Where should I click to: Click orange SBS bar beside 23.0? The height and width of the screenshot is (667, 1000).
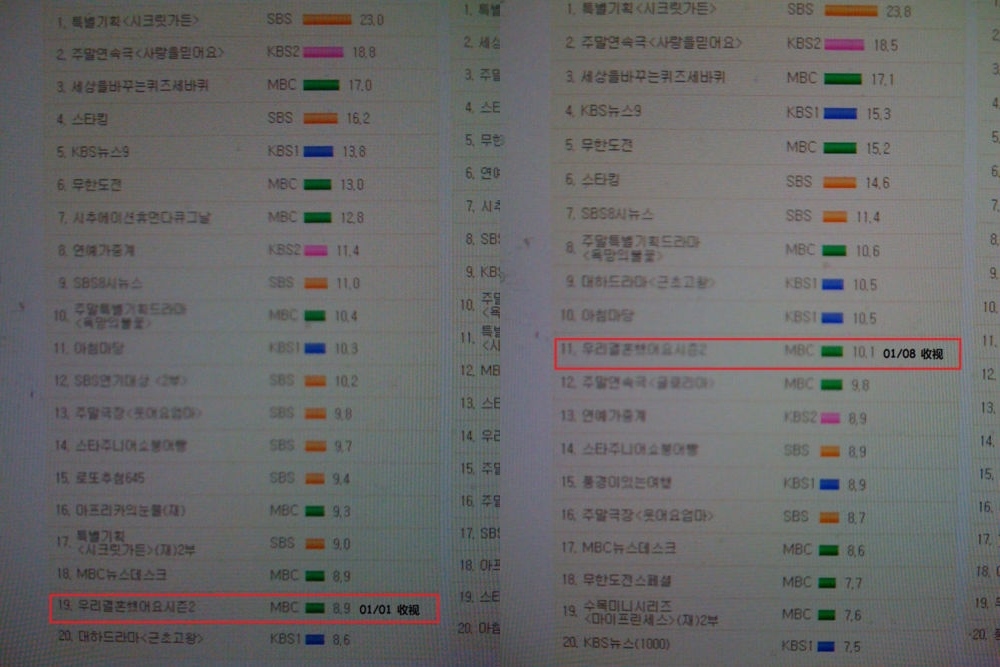coord(327,20)
